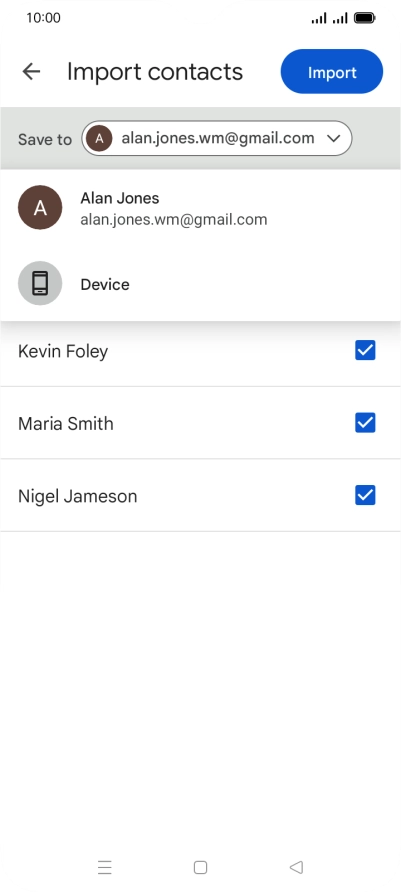
Task: Tap the battery icon in status bar
Action: pyautogui.click(x=365, y=18)
